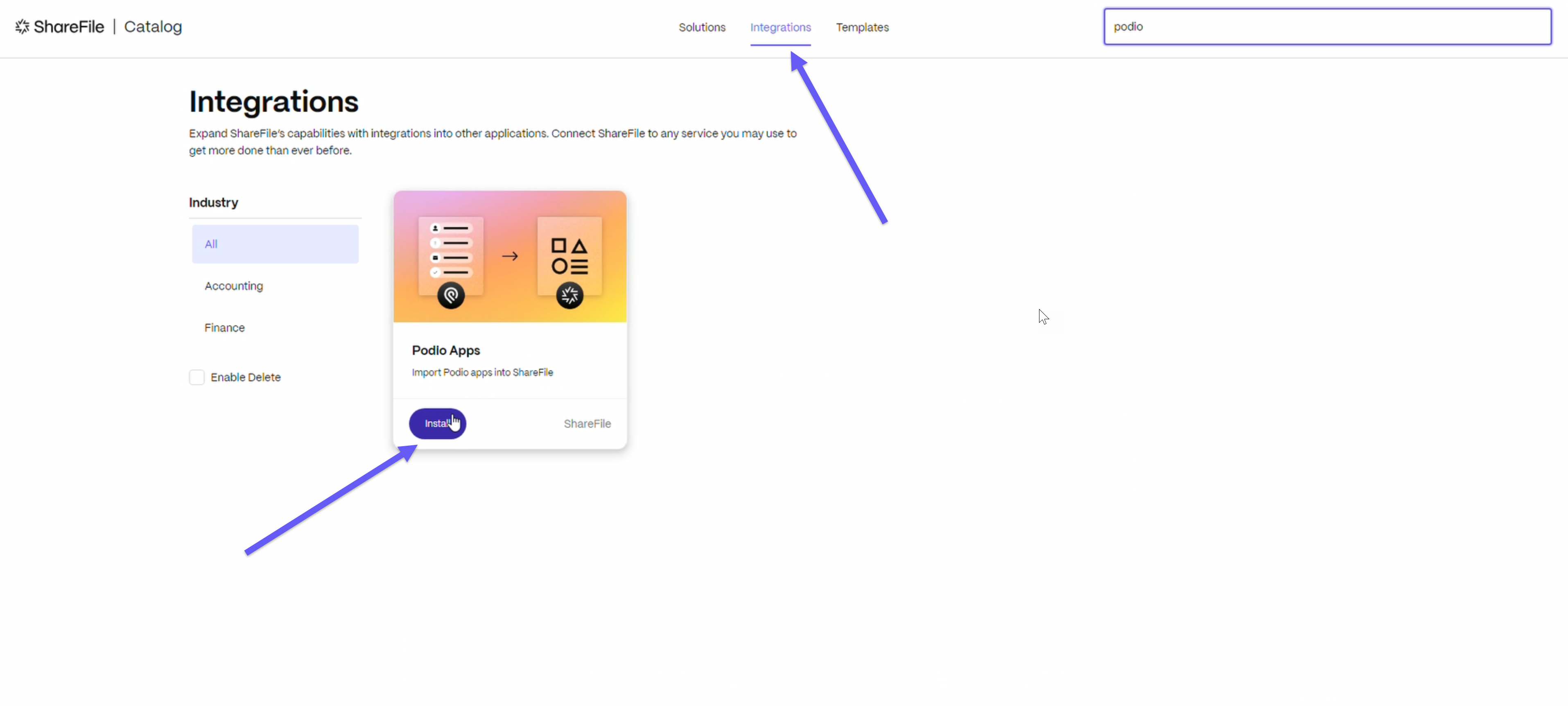Filter integrations by Finance industry
Image resolution: width=1568 pixels, height=706 pixels.
(225, 328)
